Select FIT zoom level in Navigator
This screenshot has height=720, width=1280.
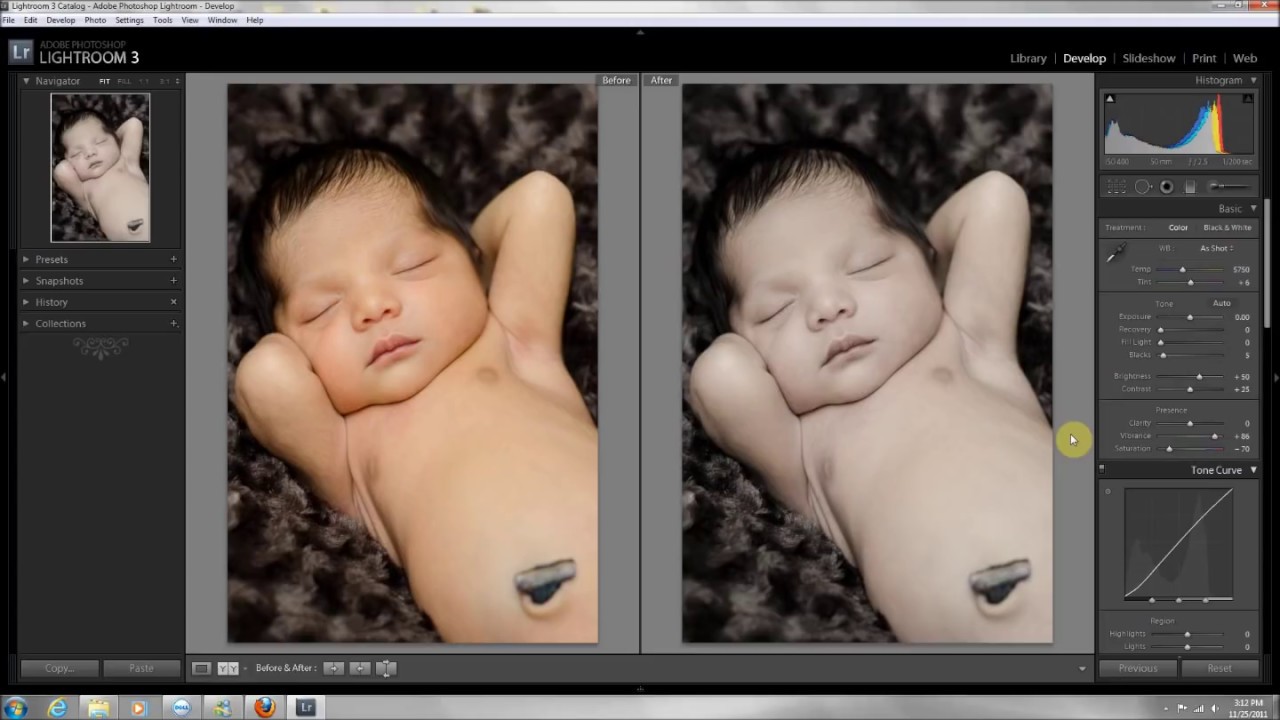[104, 81]
